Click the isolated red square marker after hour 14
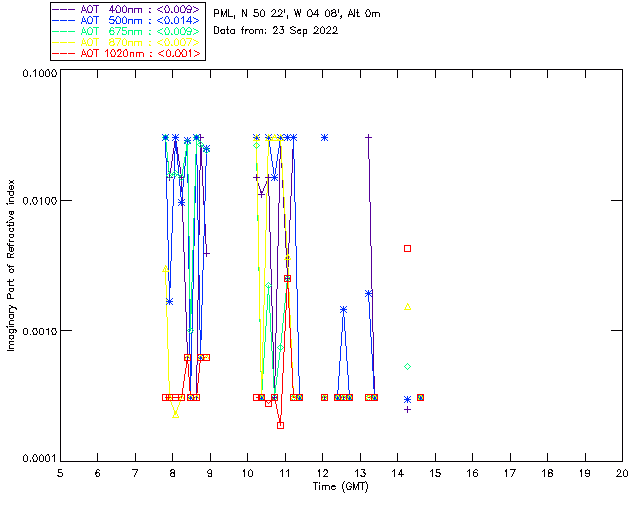Viewport: 640px width, 512px height. coord(407,248)
